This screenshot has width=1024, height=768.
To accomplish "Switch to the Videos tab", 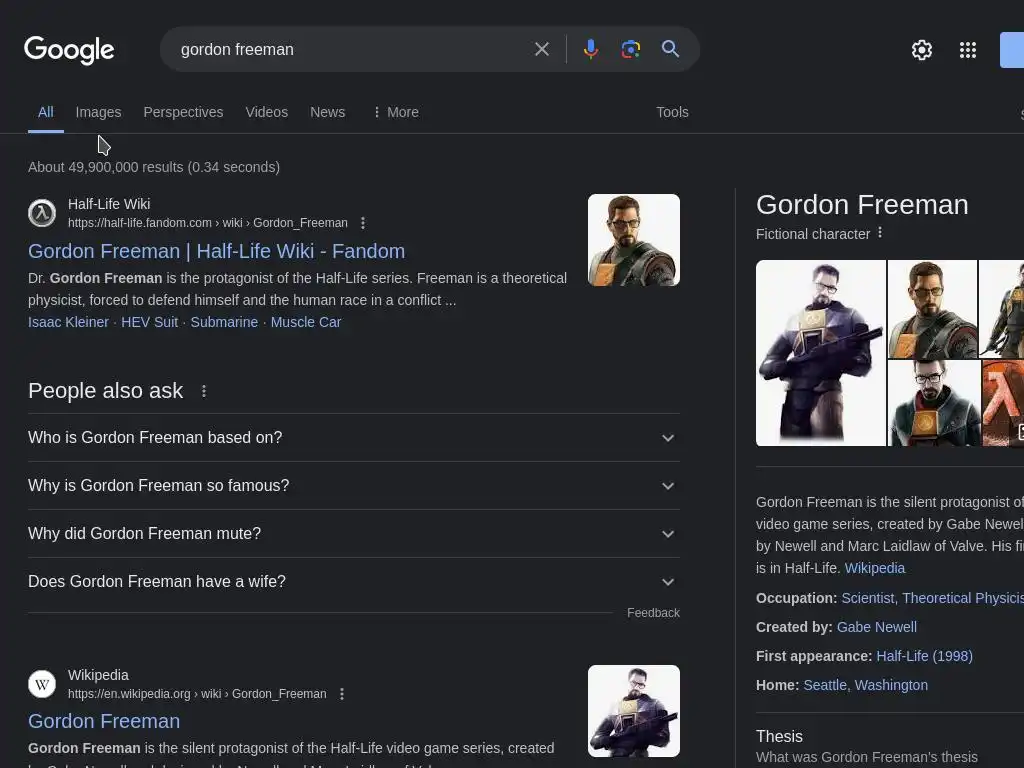I will point(266,112).
